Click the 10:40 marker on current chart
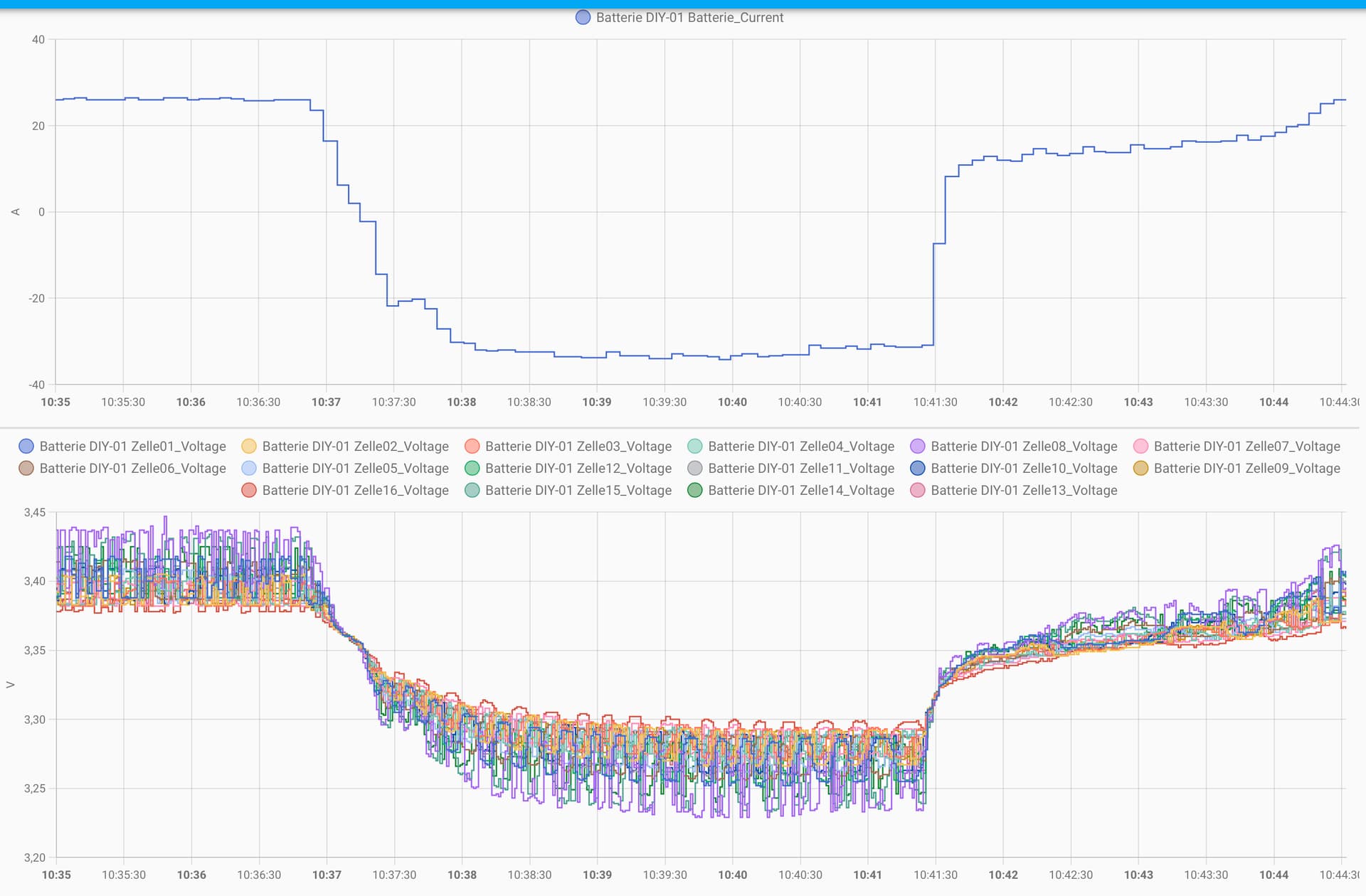This screenshot has width=1366, height=896. (x=732, y=402)
